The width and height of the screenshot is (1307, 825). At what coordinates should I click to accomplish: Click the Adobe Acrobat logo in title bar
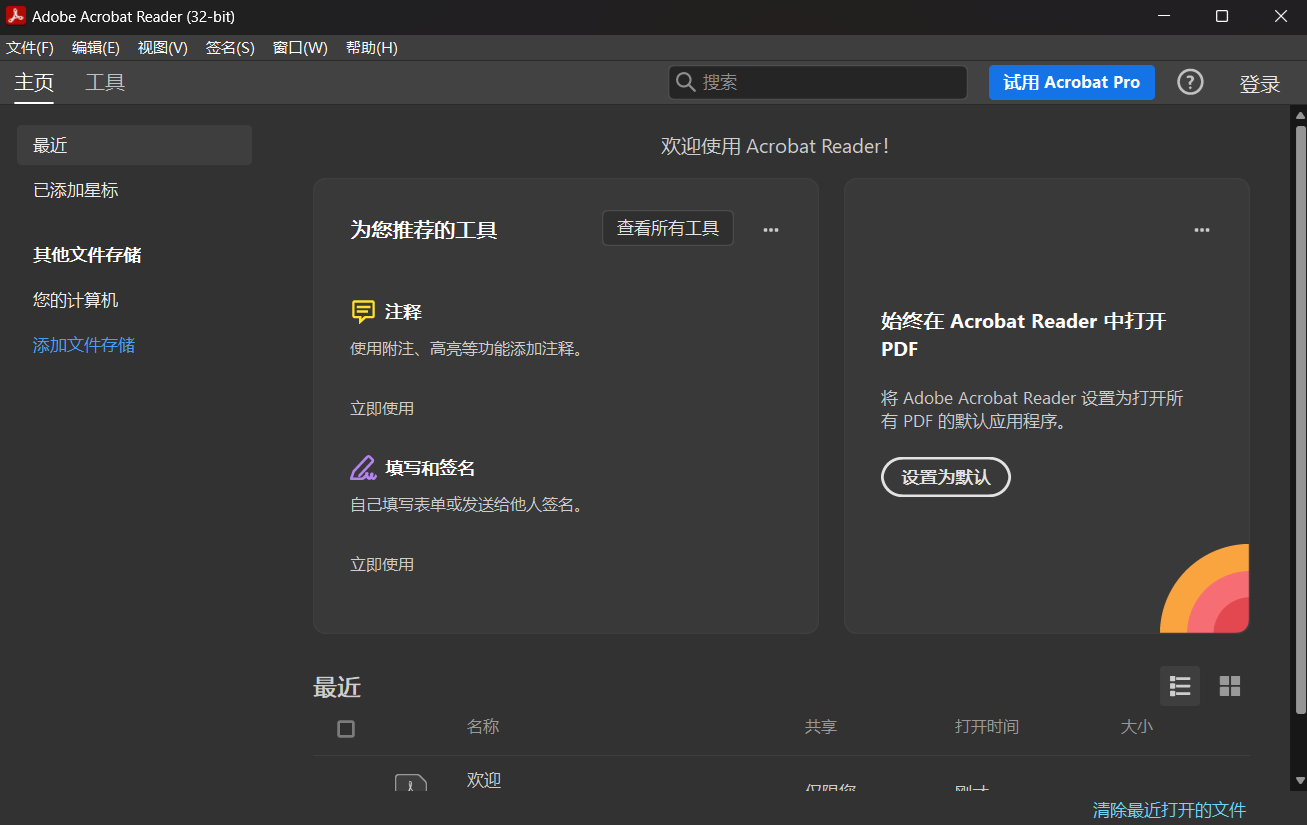15,16
